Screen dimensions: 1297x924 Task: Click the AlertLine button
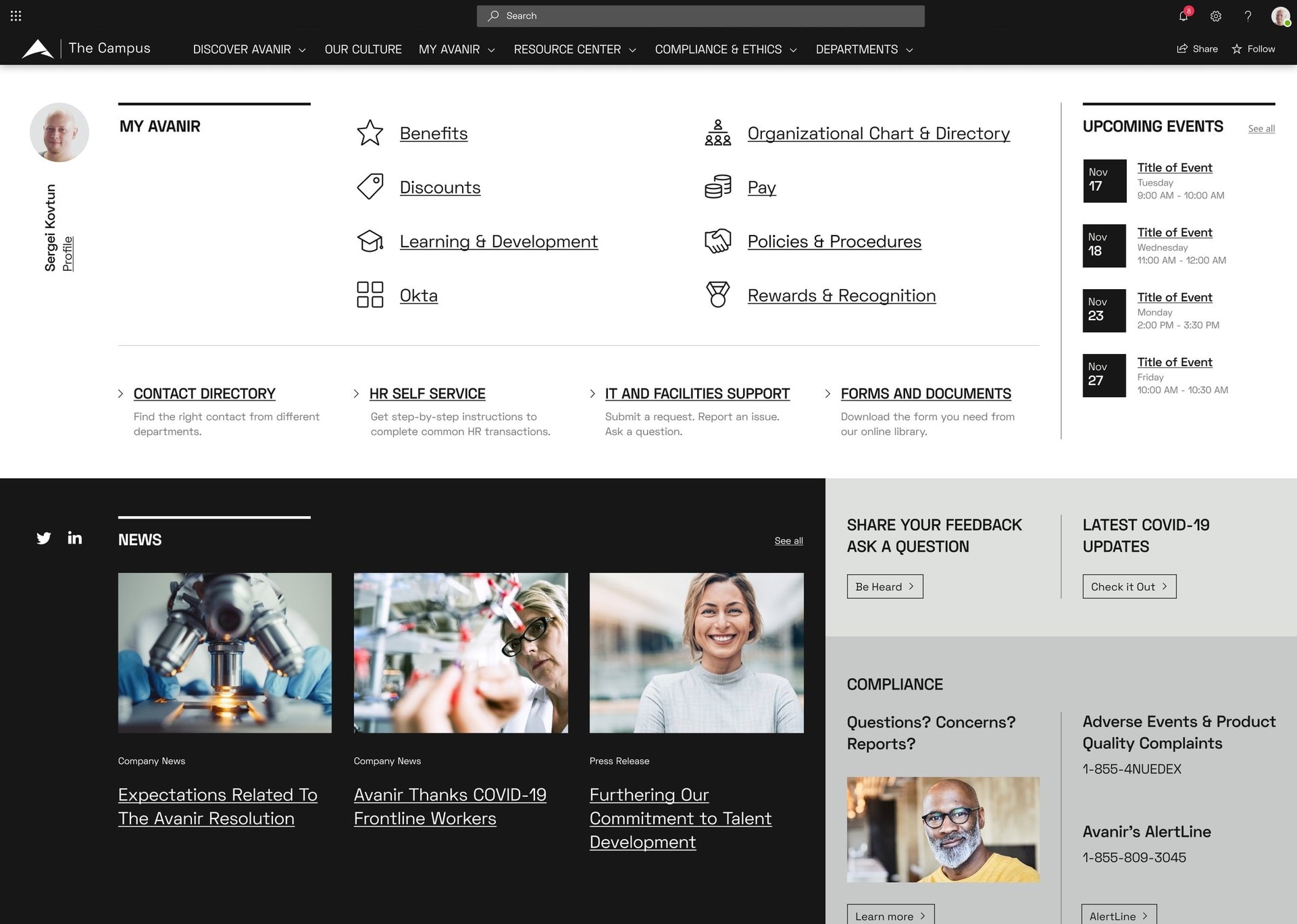point(1119,915)
